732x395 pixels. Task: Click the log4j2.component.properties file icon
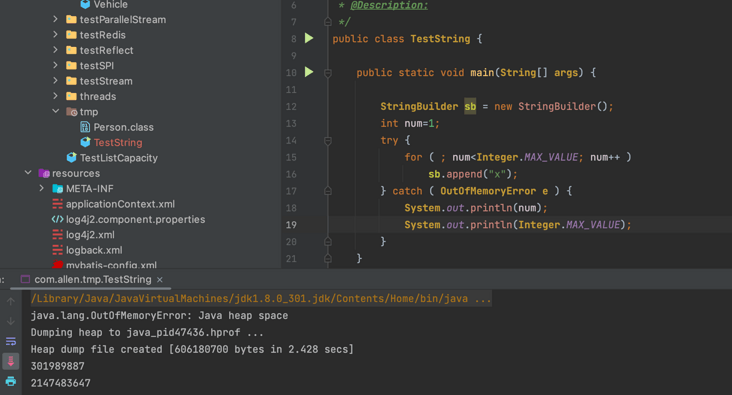[57, 219]
